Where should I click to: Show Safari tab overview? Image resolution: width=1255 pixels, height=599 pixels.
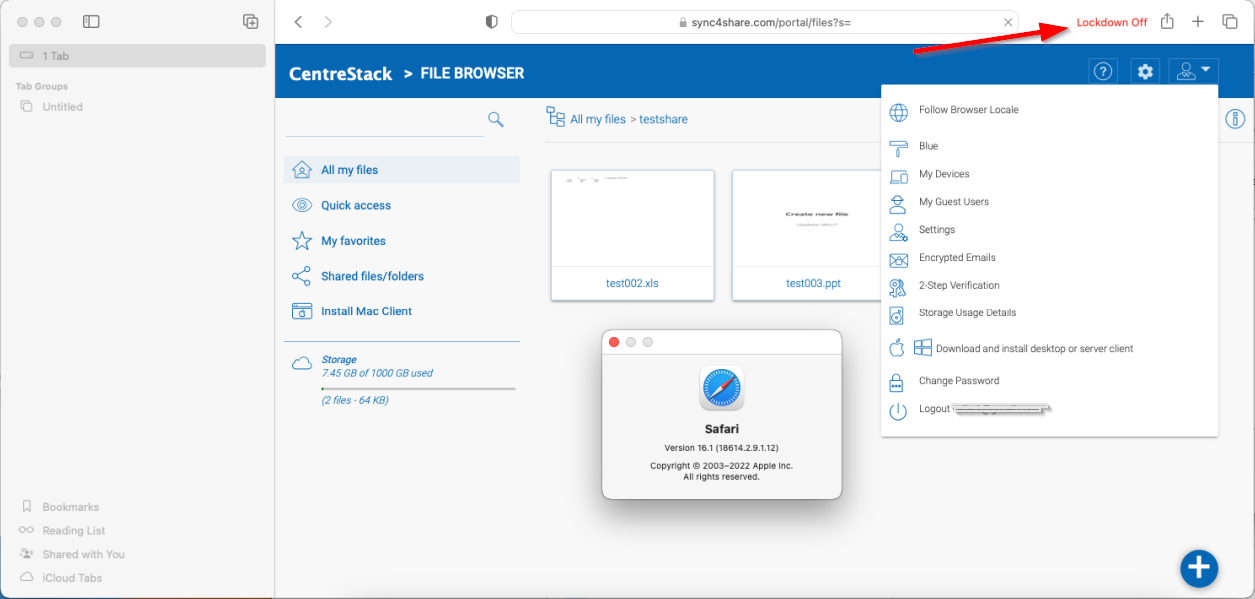[1230, 22]
